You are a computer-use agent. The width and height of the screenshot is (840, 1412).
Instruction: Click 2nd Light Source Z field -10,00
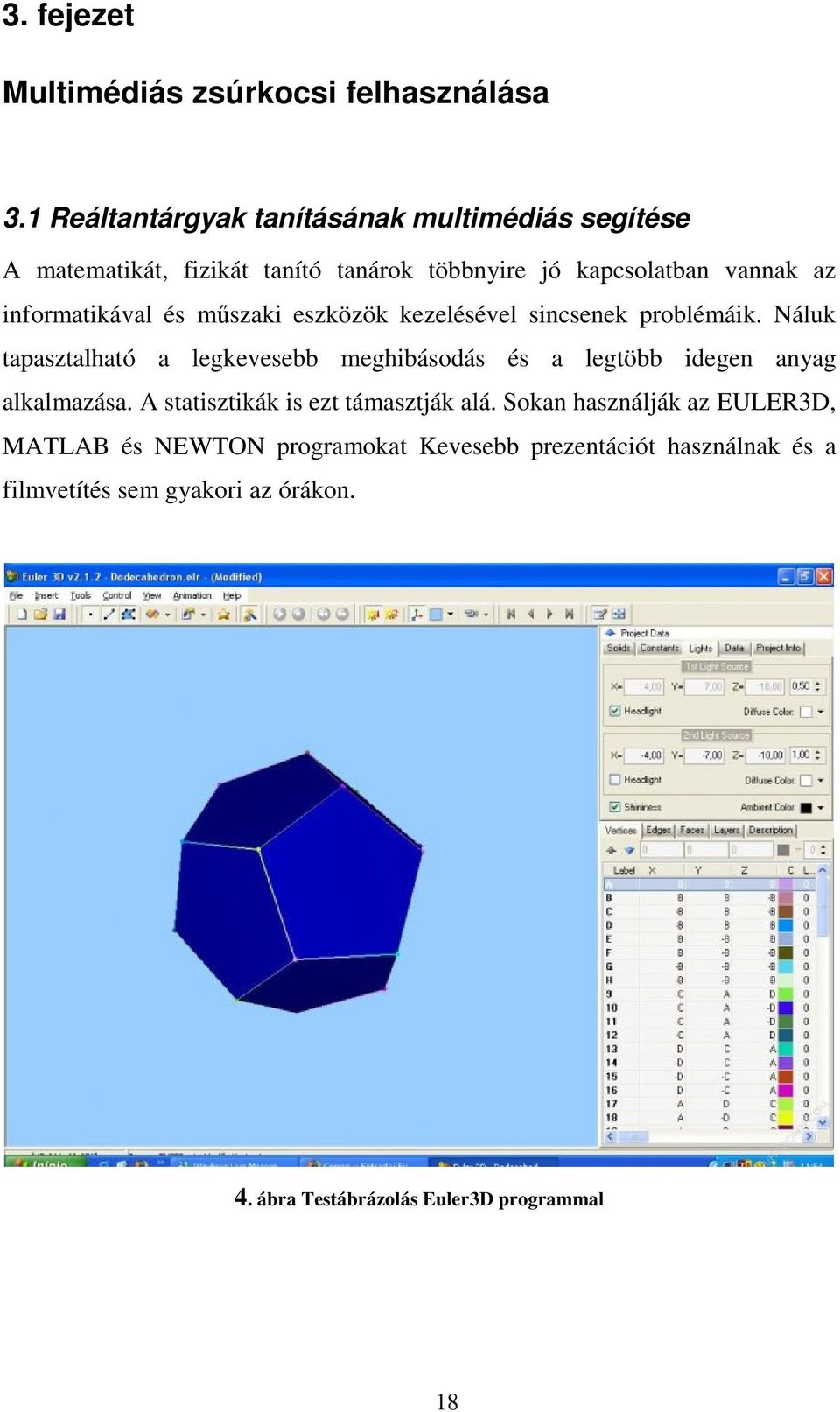coord(765,755)
